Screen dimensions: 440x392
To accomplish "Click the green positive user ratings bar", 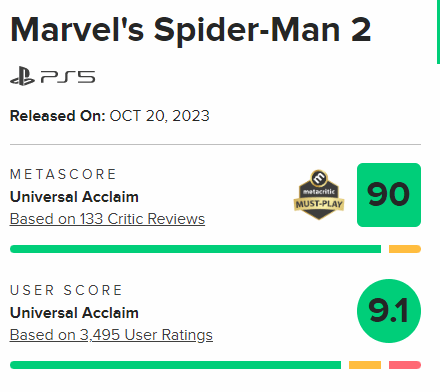I will (175, 365).
